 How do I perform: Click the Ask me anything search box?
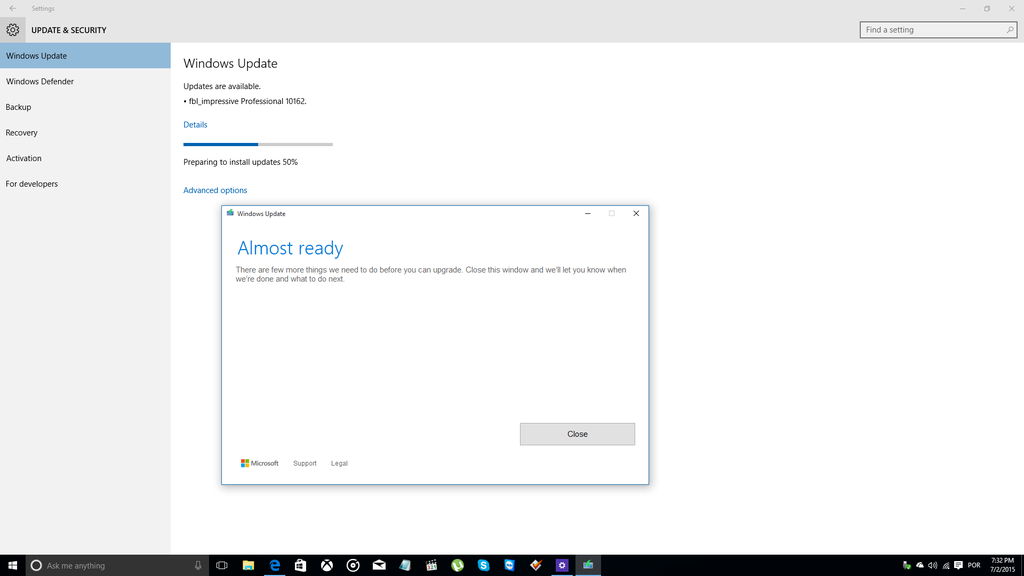(x=118, y=566)
